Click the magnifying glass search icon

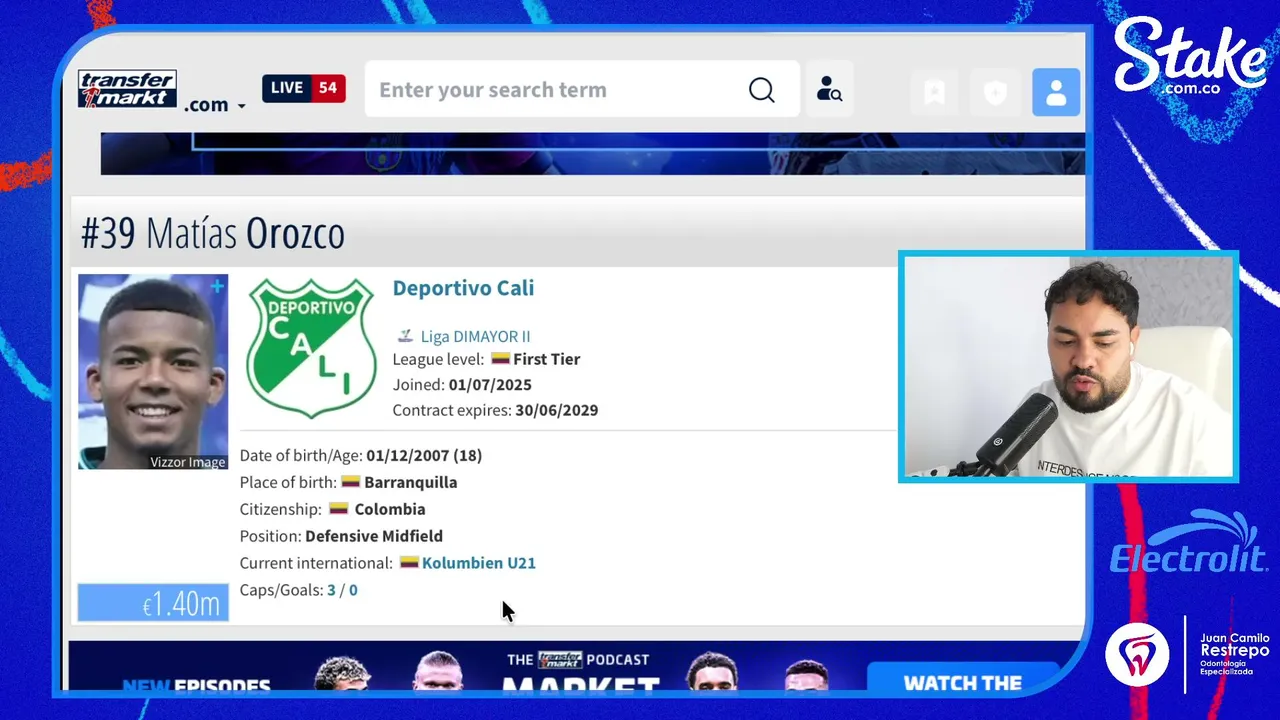(x=762, y=90)
